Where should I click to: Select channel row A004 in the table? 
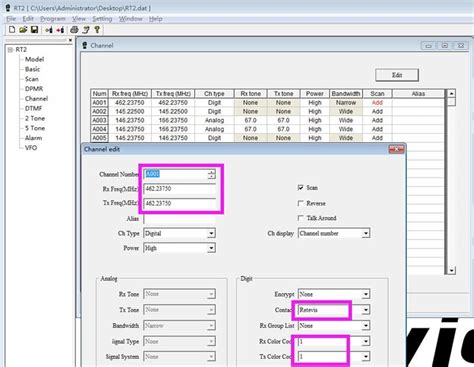268,129
